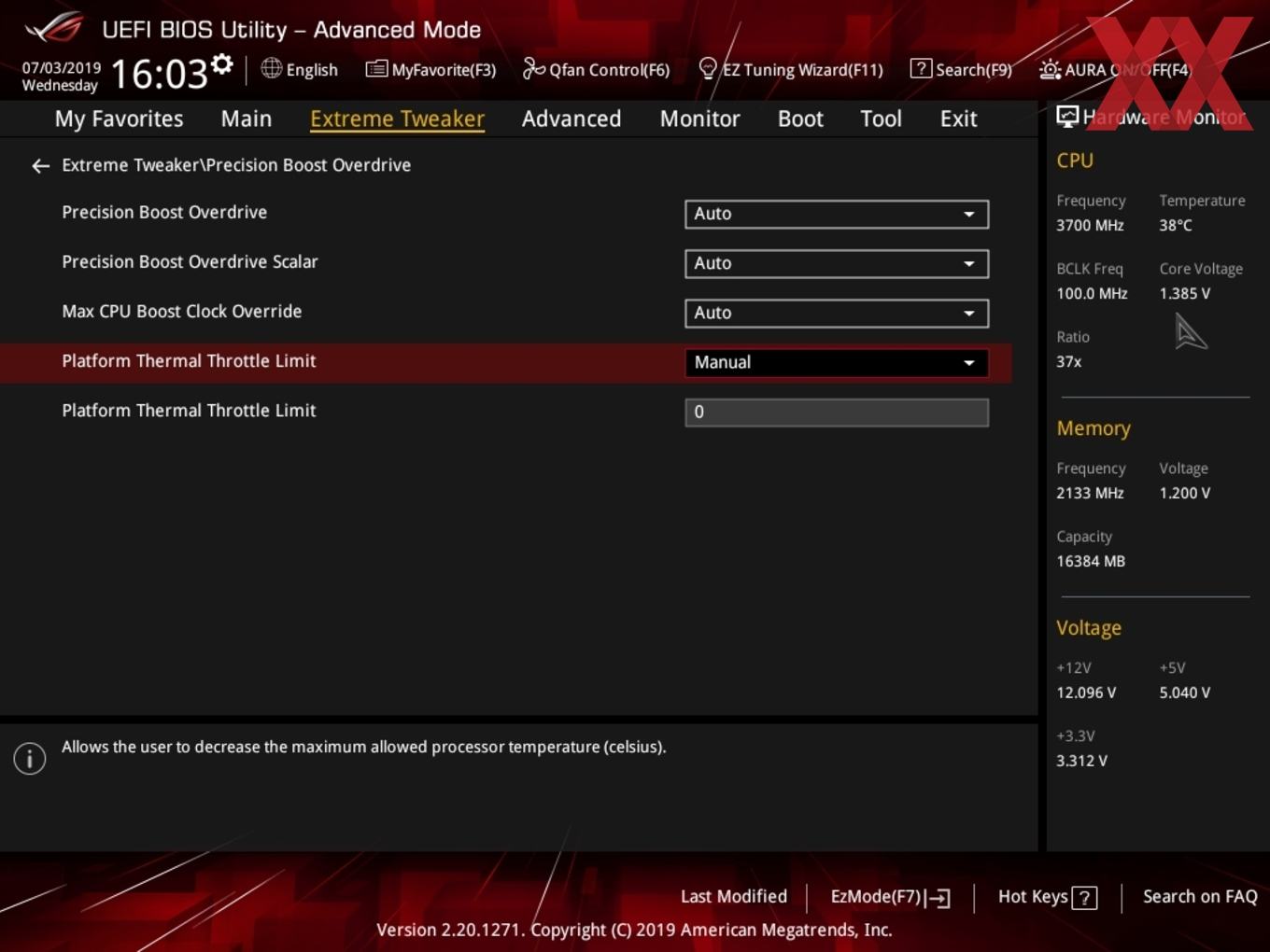Switch to Main tab
This screenshot has width=1270, height=952.
click(x=247, y=119)
